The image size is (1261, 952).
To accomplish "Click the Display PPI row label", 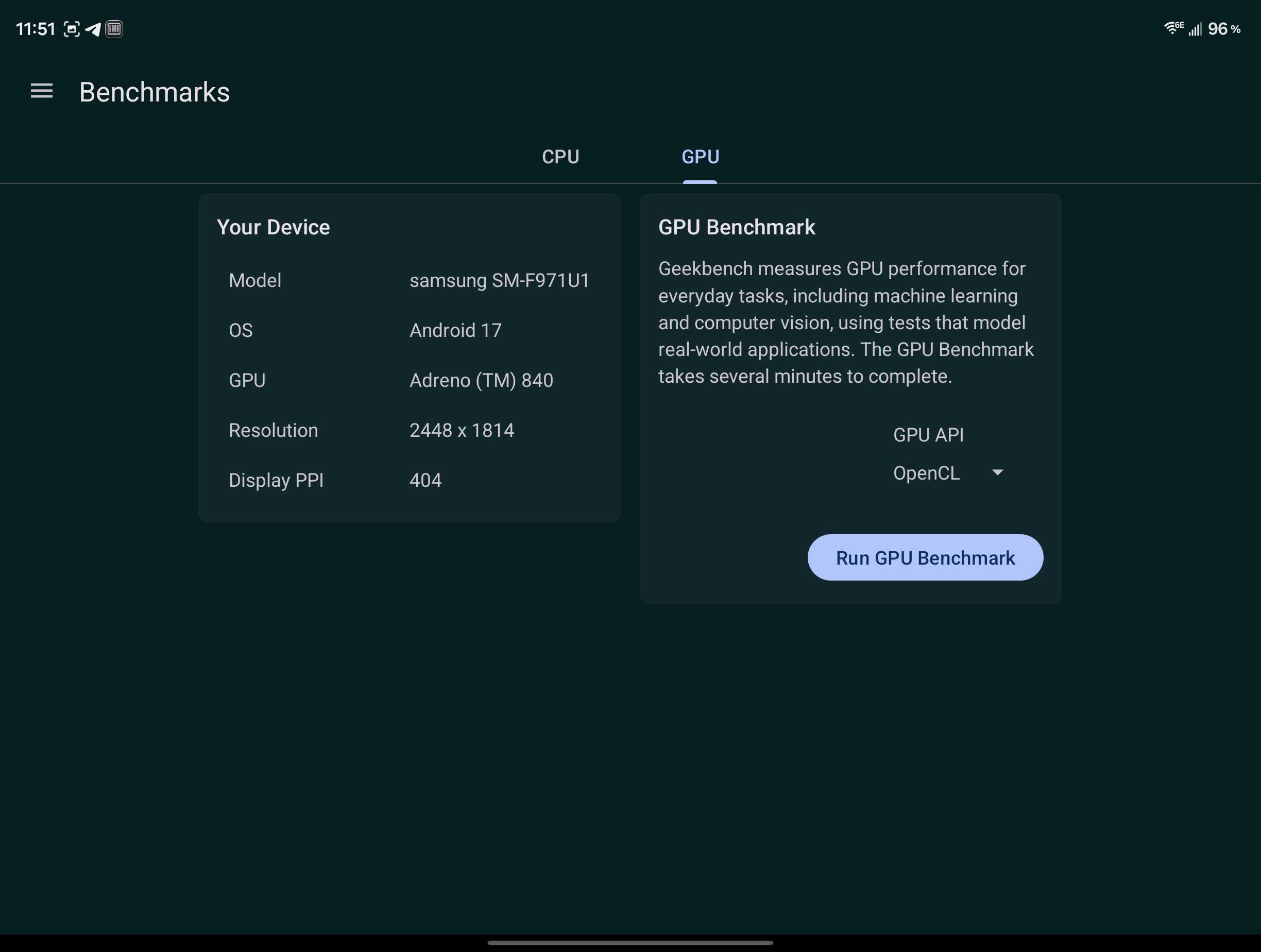I will (276, 481).
